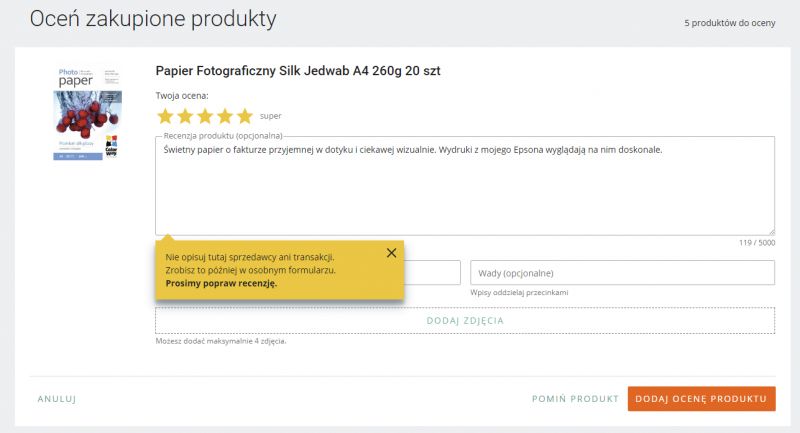Screen dimensions: 800x433
Task: Set rating to the fifth star
Action: tap(244, 116)
